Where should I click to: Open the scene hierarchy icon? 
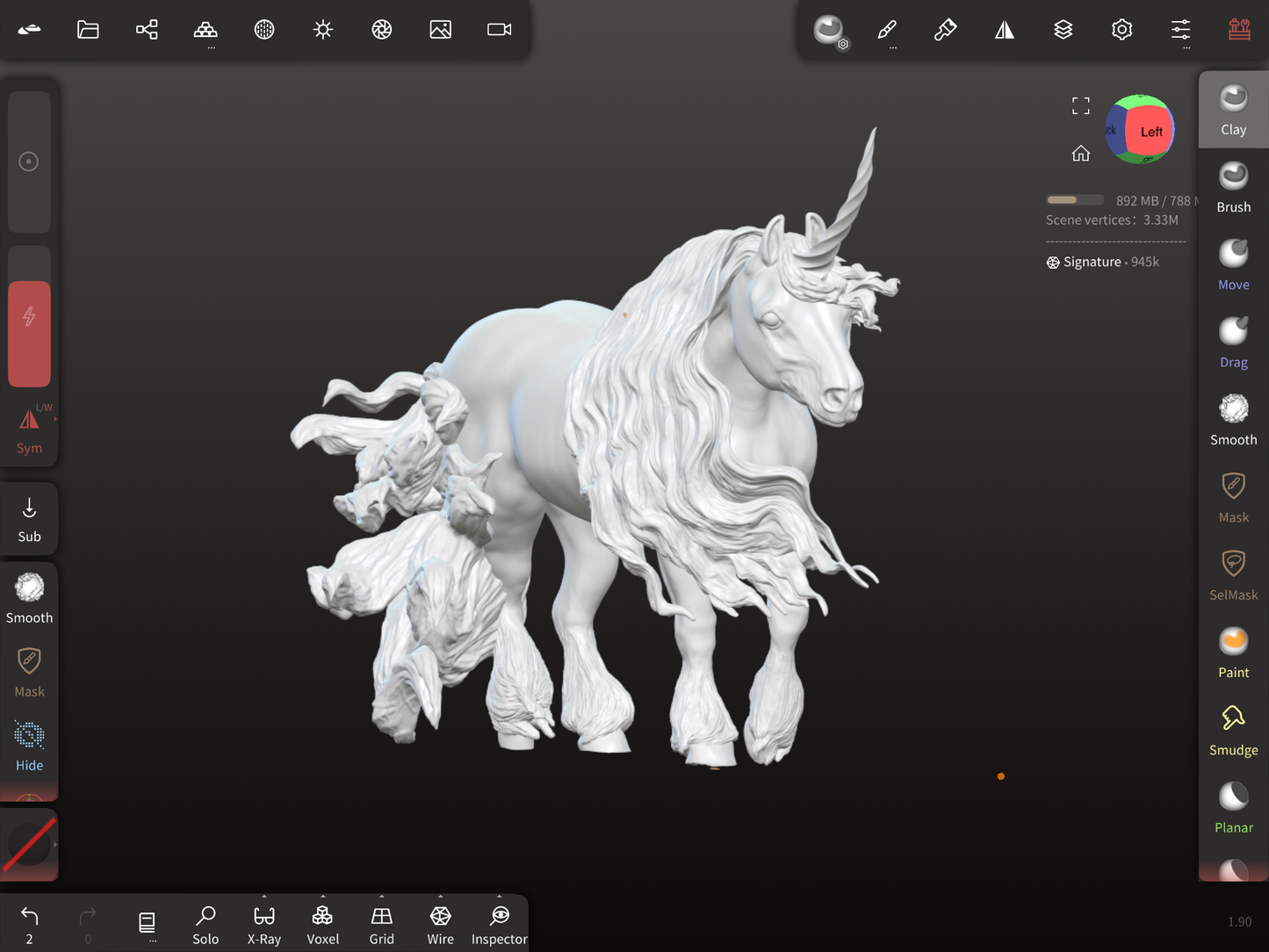click(147, 30)
